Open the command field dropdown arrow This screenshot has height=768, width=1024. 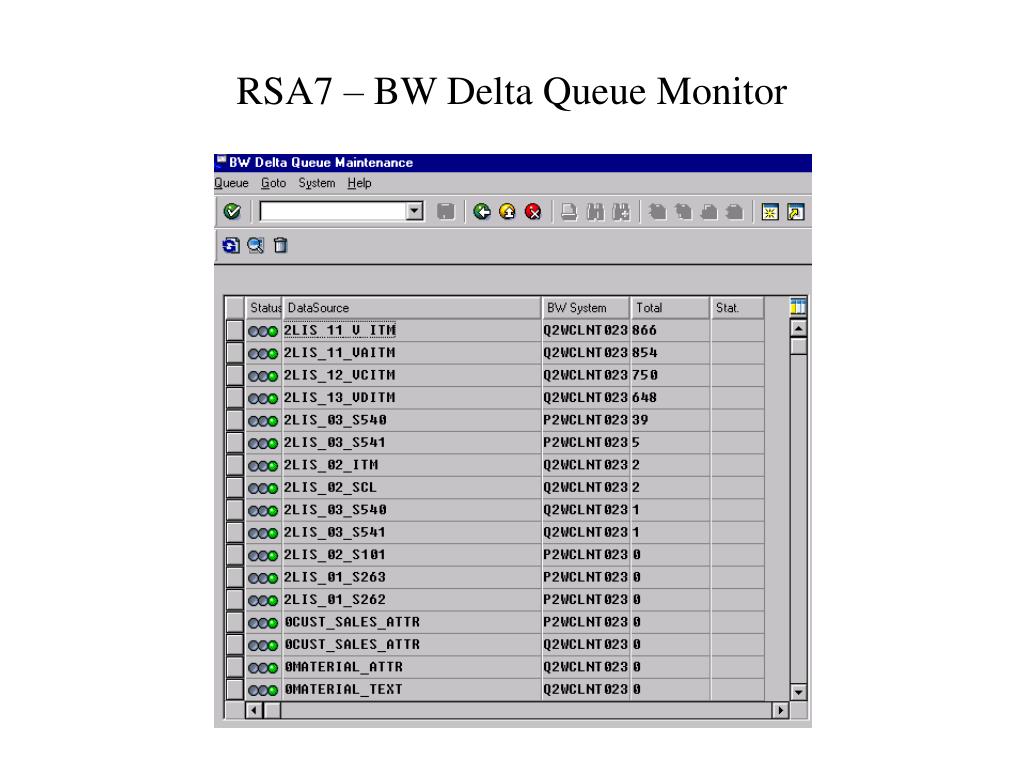point(414,212)
